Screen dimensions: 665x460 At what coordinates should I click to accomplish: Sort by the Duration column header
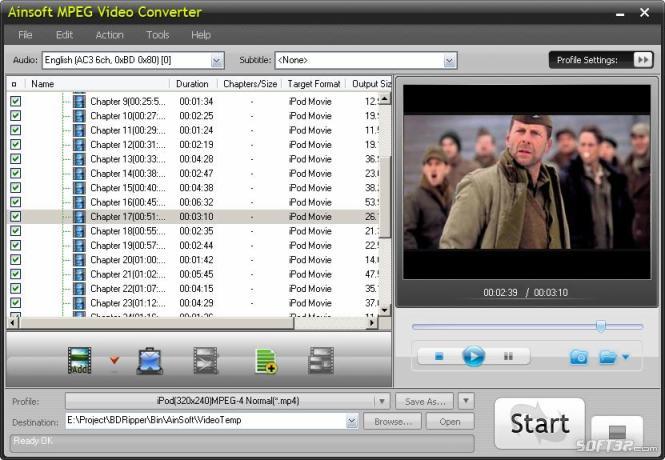pyautogui.click(x=193, y=84)
